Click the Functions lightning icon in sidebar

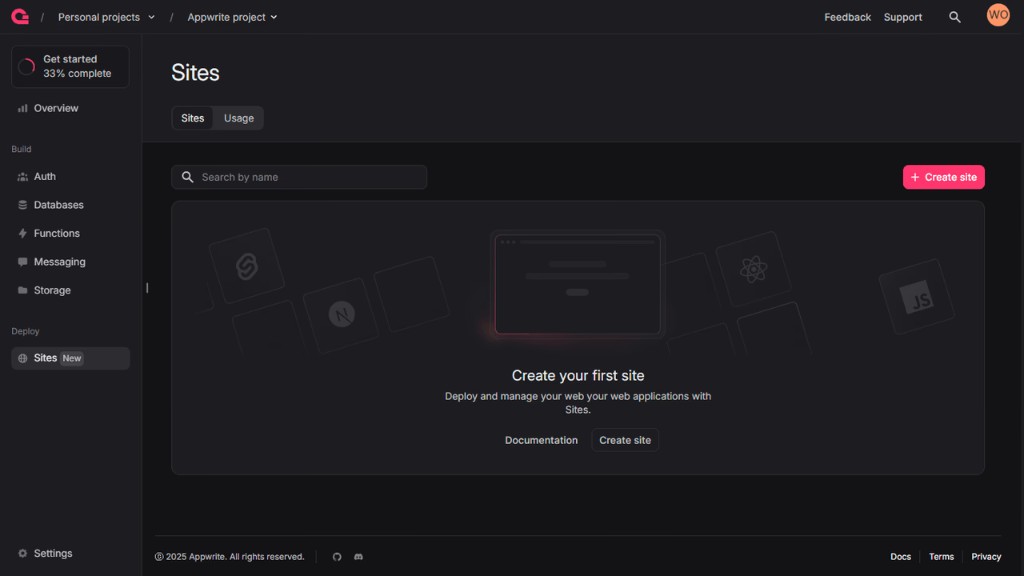(x=23, y=233)
